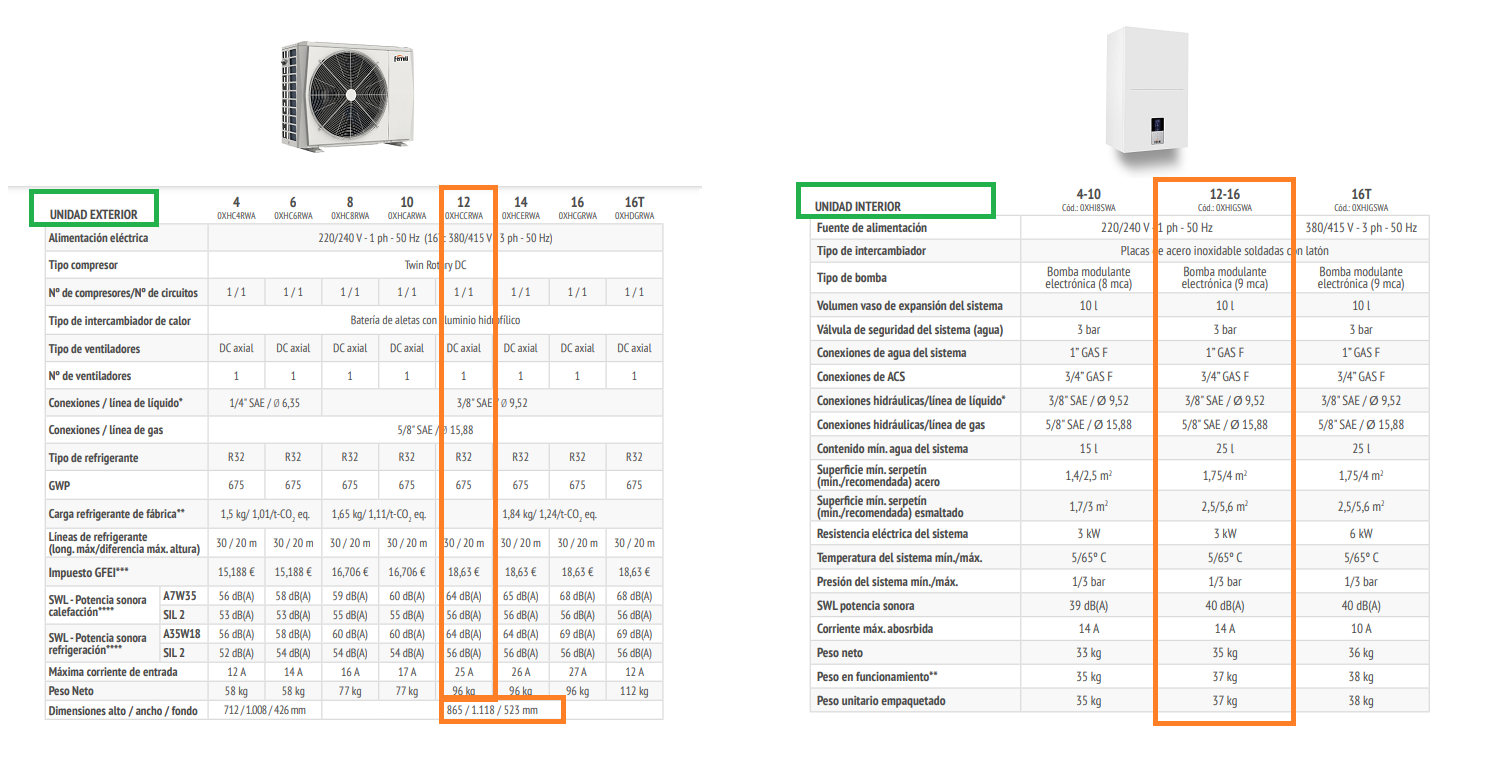This screenshot has height=776, width=1490.
Task: Click the 1,4/2,5 m² coil surface cell
Action: pyautogui.click(x=1089, y=477)
